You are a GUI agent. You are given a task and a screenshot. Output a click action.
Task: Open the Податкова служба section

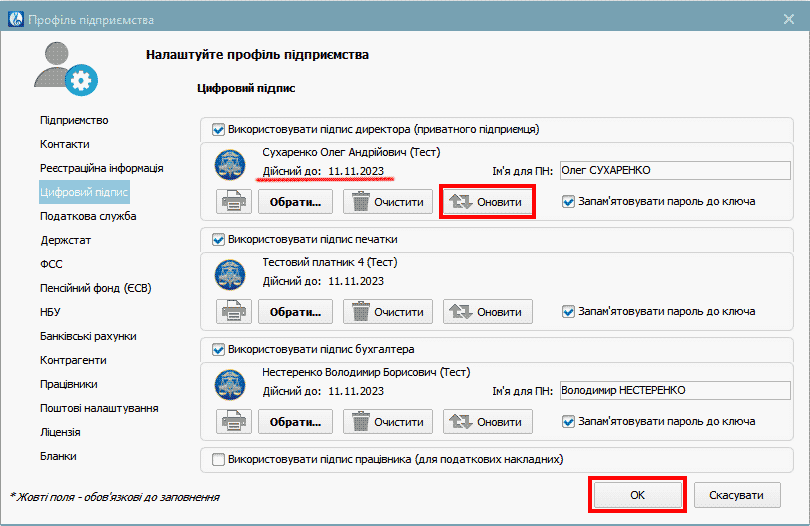pos(88,216)
